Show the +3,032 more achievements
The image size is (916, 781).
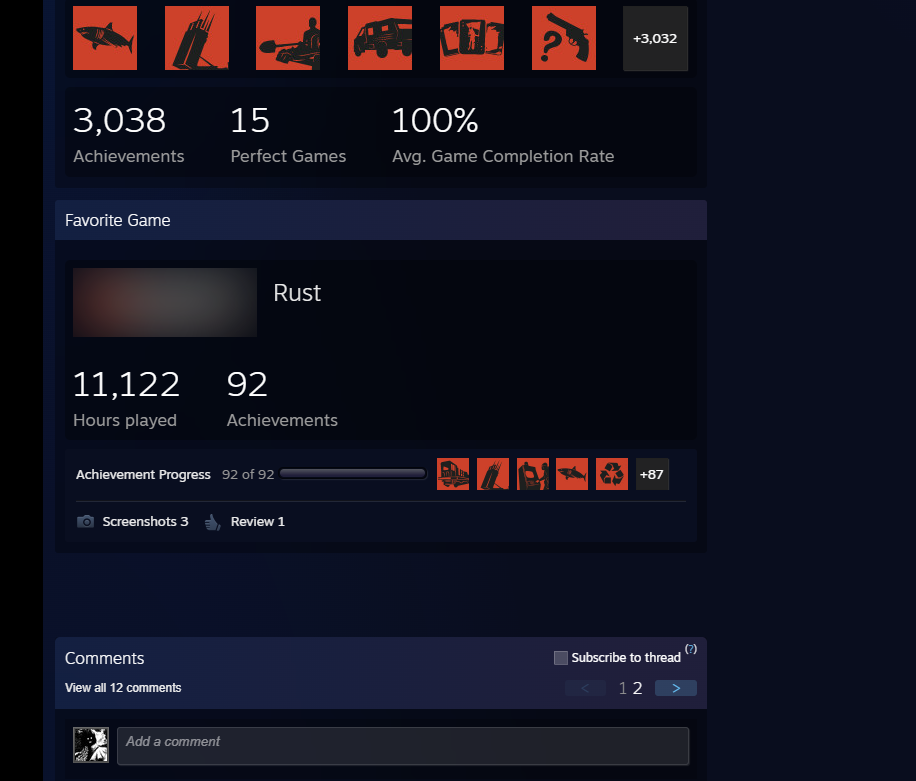655,39
